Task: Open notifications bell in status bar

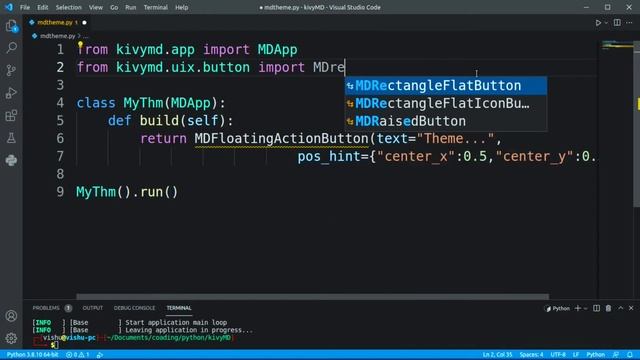Action: point(630,355)
